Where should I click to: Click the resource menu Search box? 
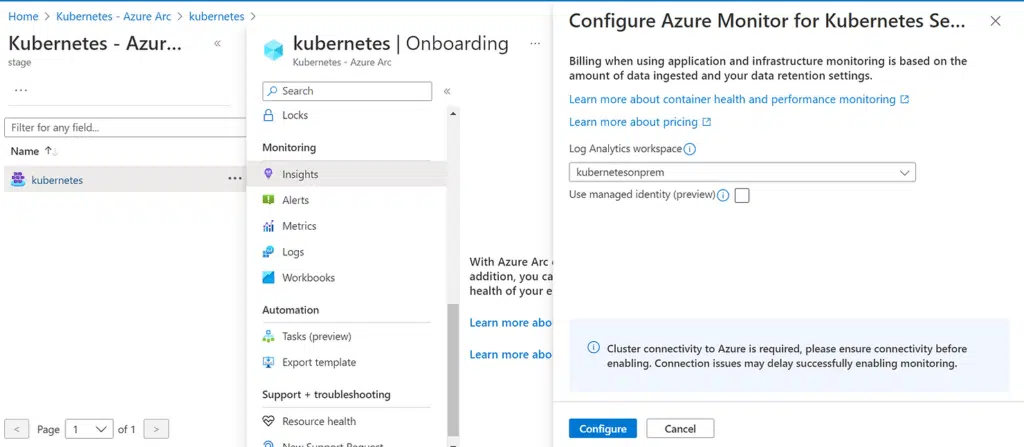347,91
